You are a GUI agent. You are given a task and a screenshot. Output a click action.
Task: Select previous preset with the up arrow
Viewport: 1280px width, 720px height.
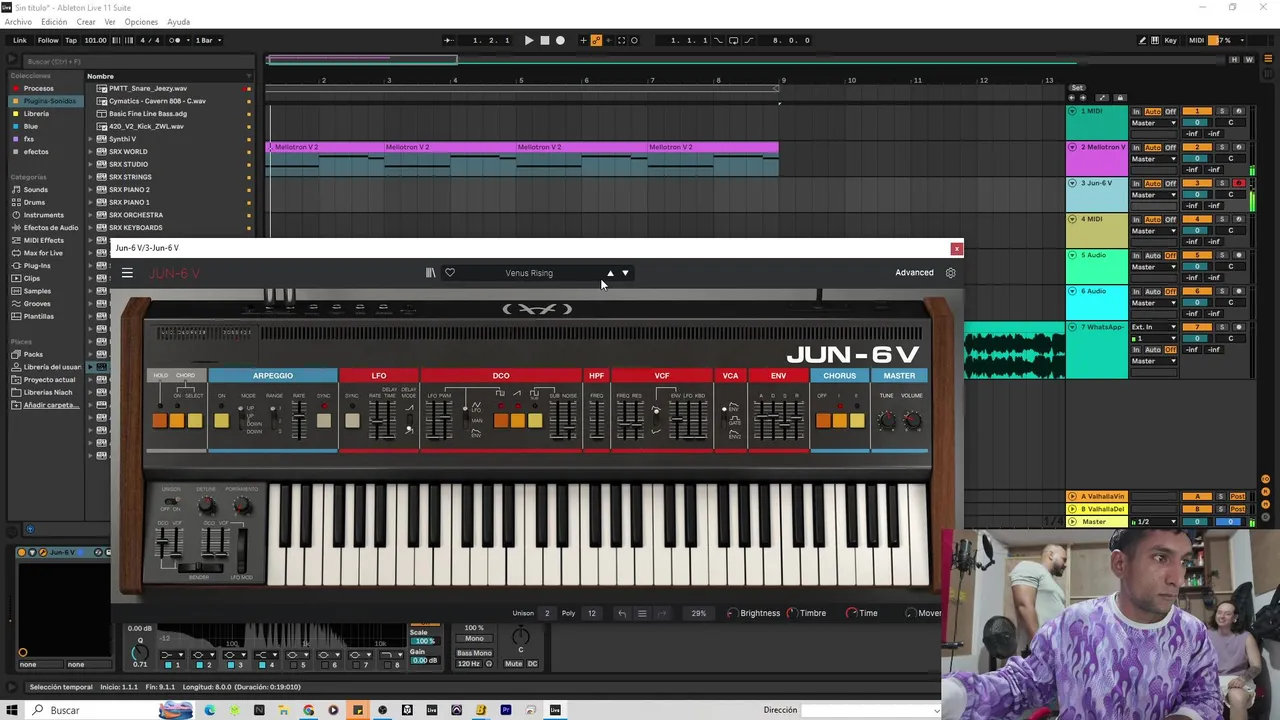(610, 273)
